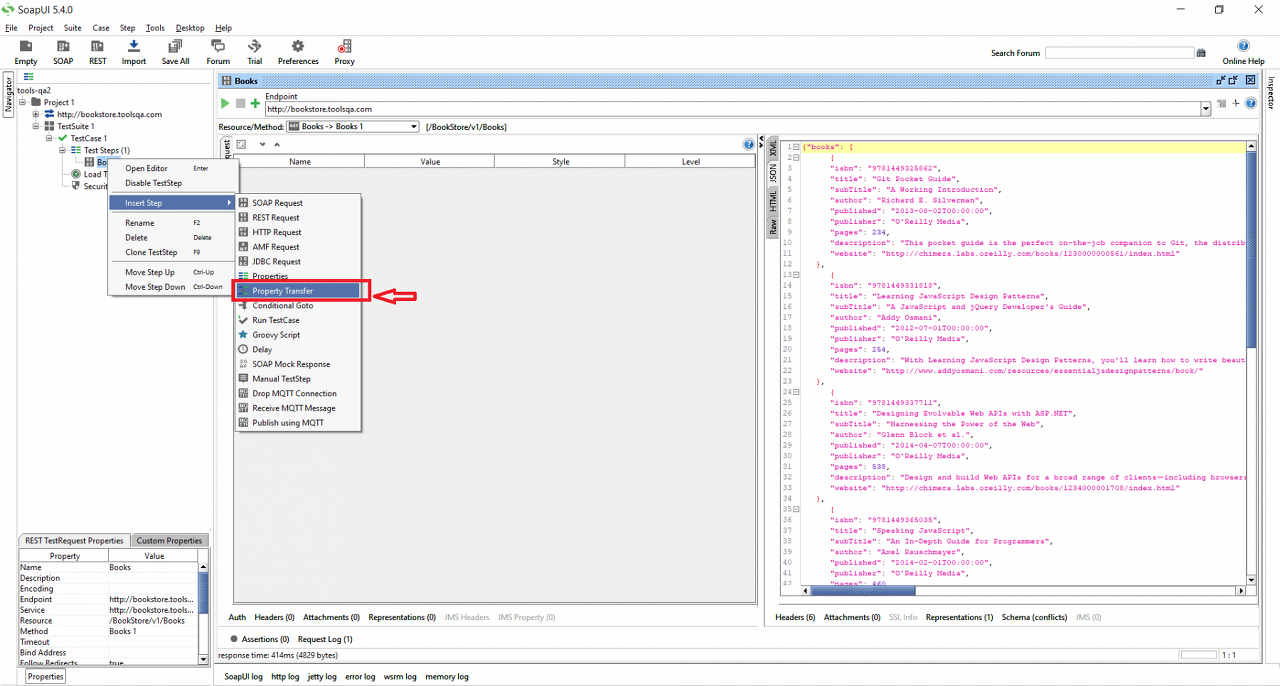
Task: Open Request Log (1)
Action: click(325, 639)
